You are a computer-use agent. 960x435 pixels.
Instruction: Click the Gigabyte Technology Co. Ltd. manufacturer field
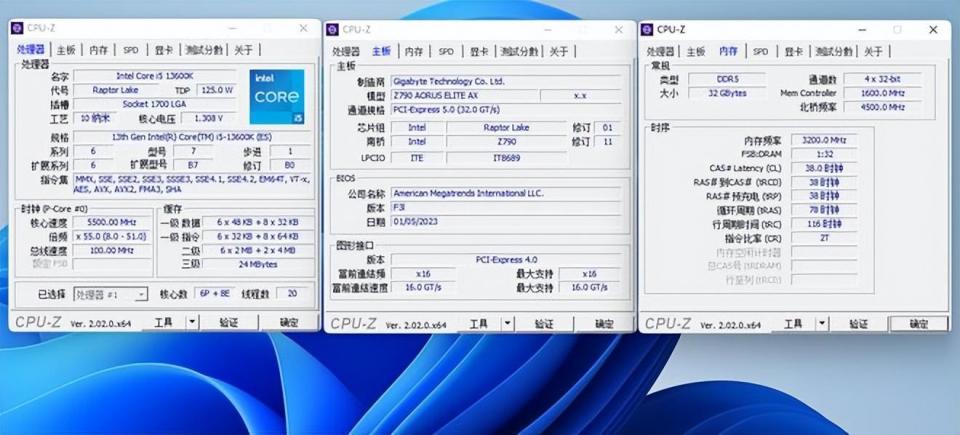click(505, 81)
